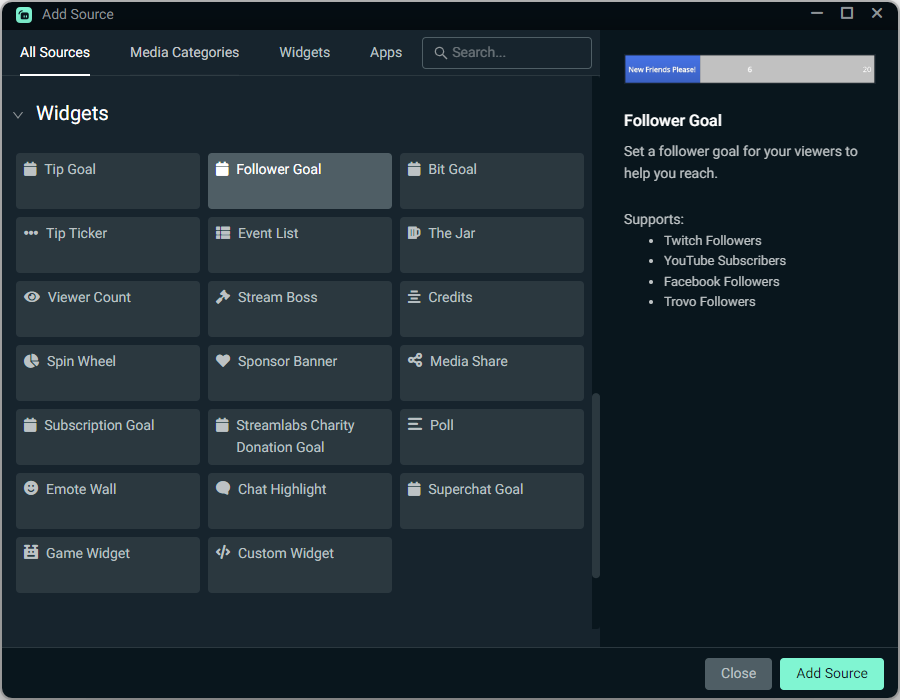Switch to the All Sources tab
Screen dimensions: 900x700
[55, 52]
